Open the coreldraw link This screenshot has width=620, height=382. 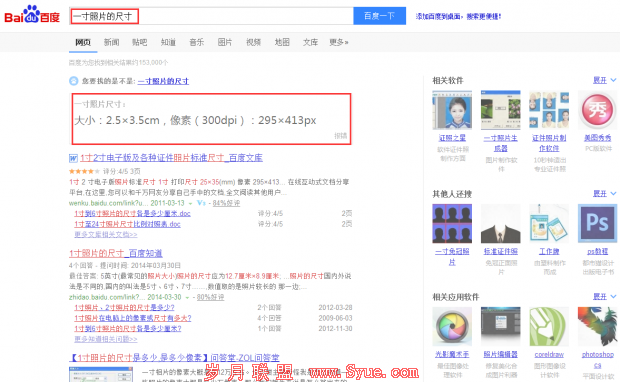click(x=549, y=355)
